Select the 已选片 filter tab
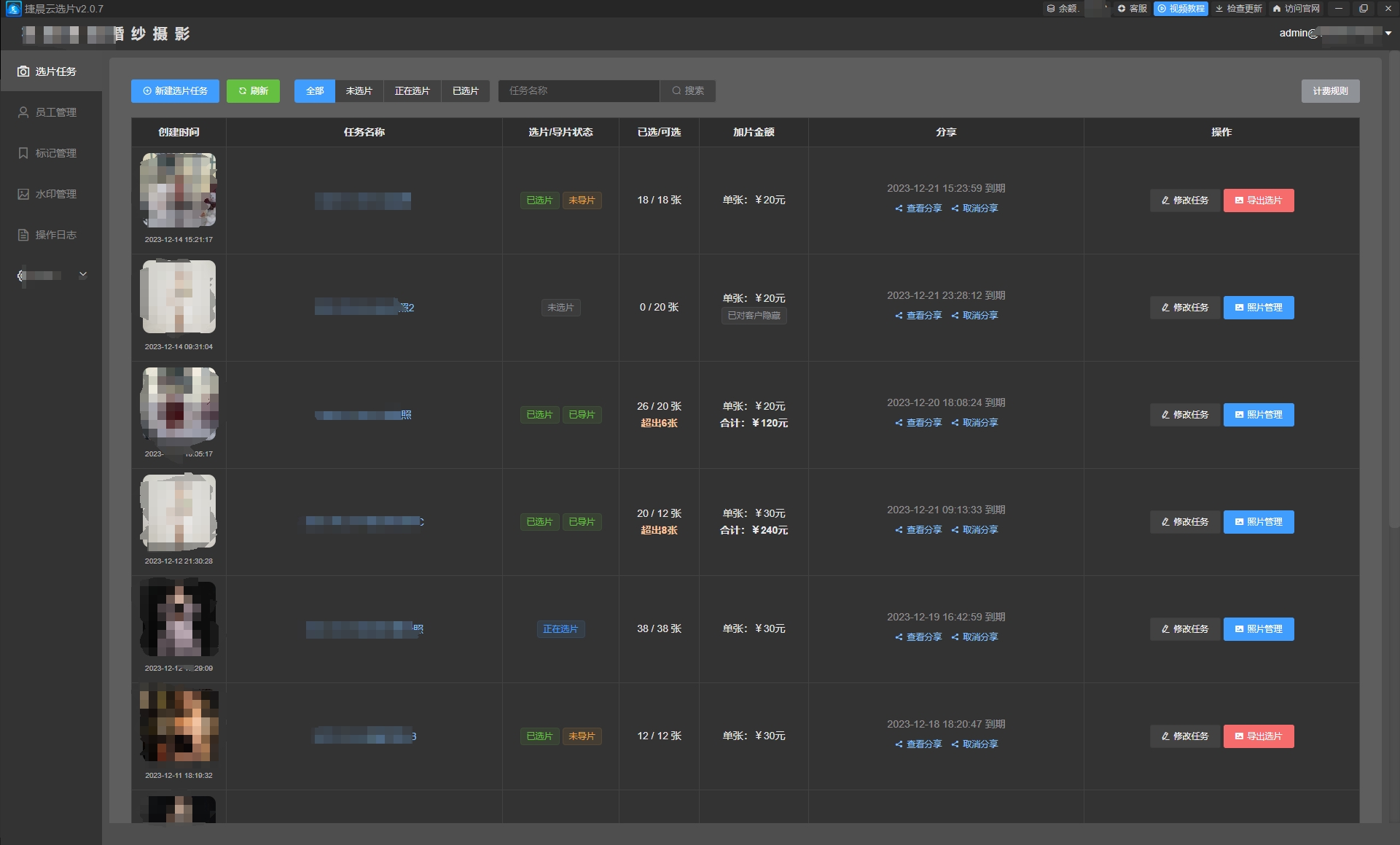This screenshot has width=1400, height=845. 465,91
